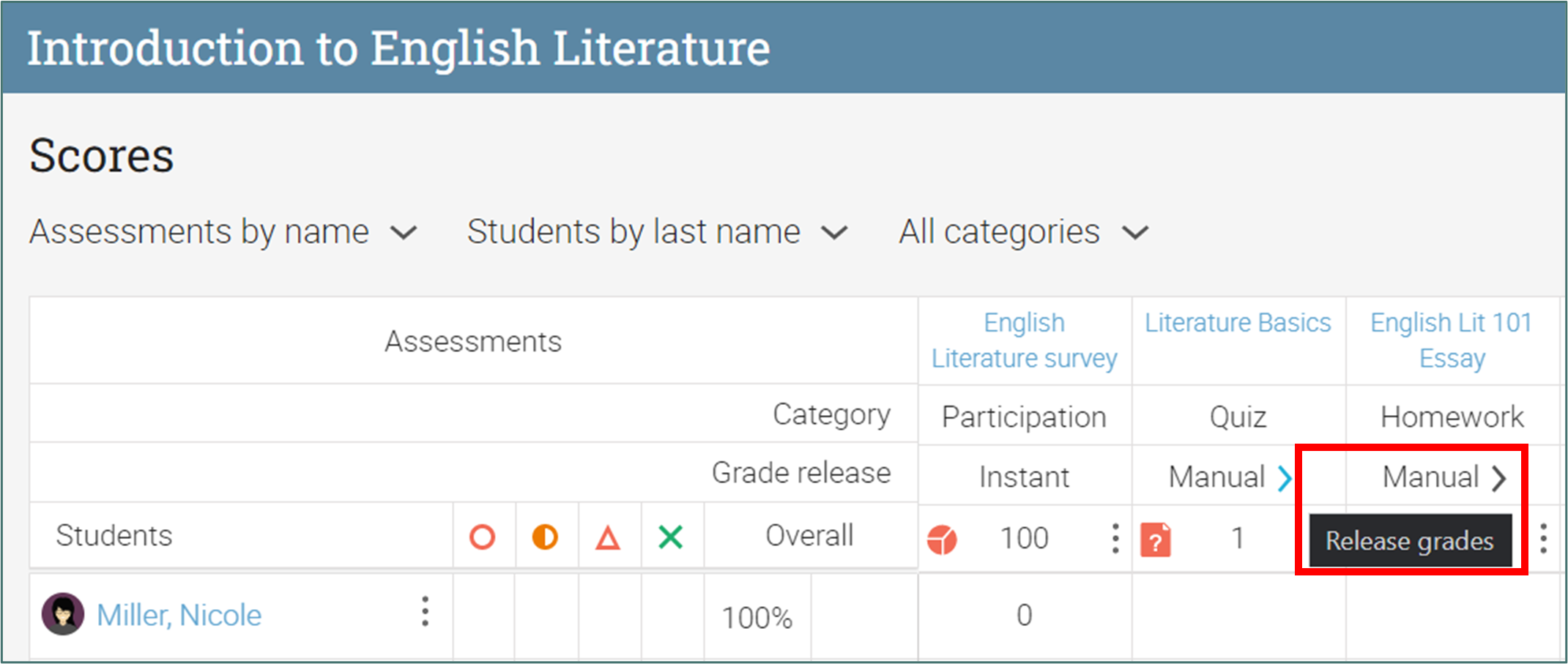Open options menu beside Nicole Miller
Viewport: 1568px width, 664px height.
[425, 611]
